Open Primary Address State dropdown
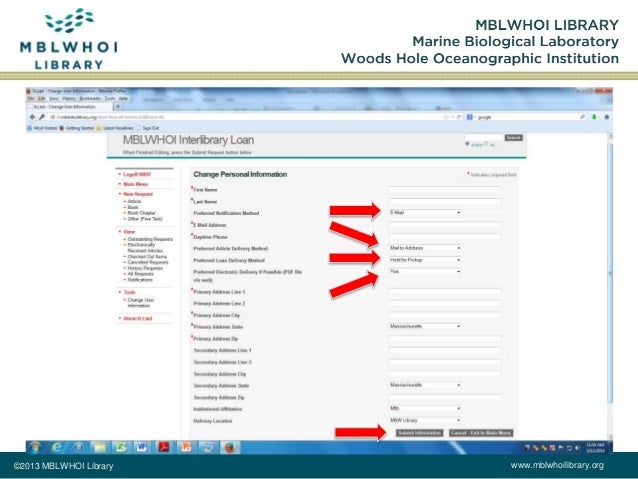This screenshot has height=479, width=638. point(425,326)
